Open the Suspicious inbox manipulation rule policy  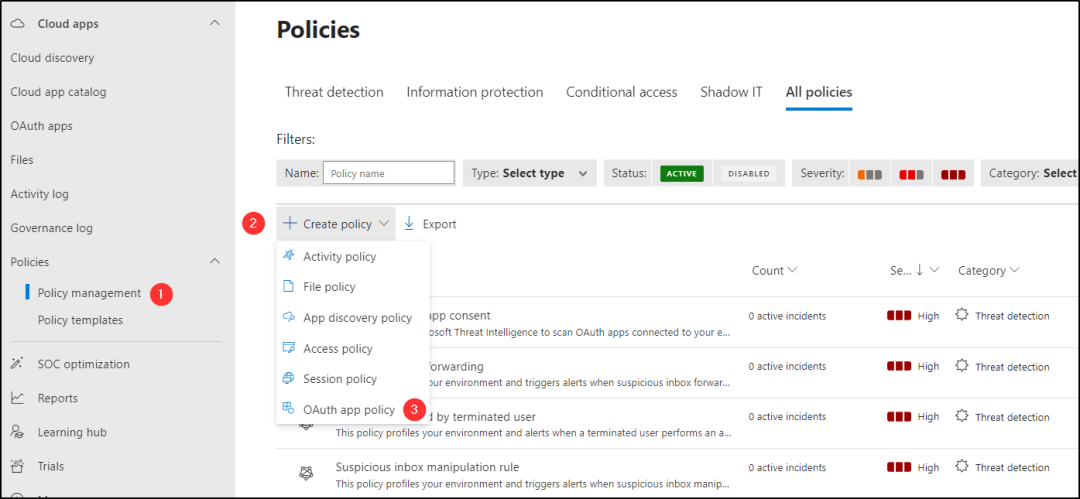point(427,467)
